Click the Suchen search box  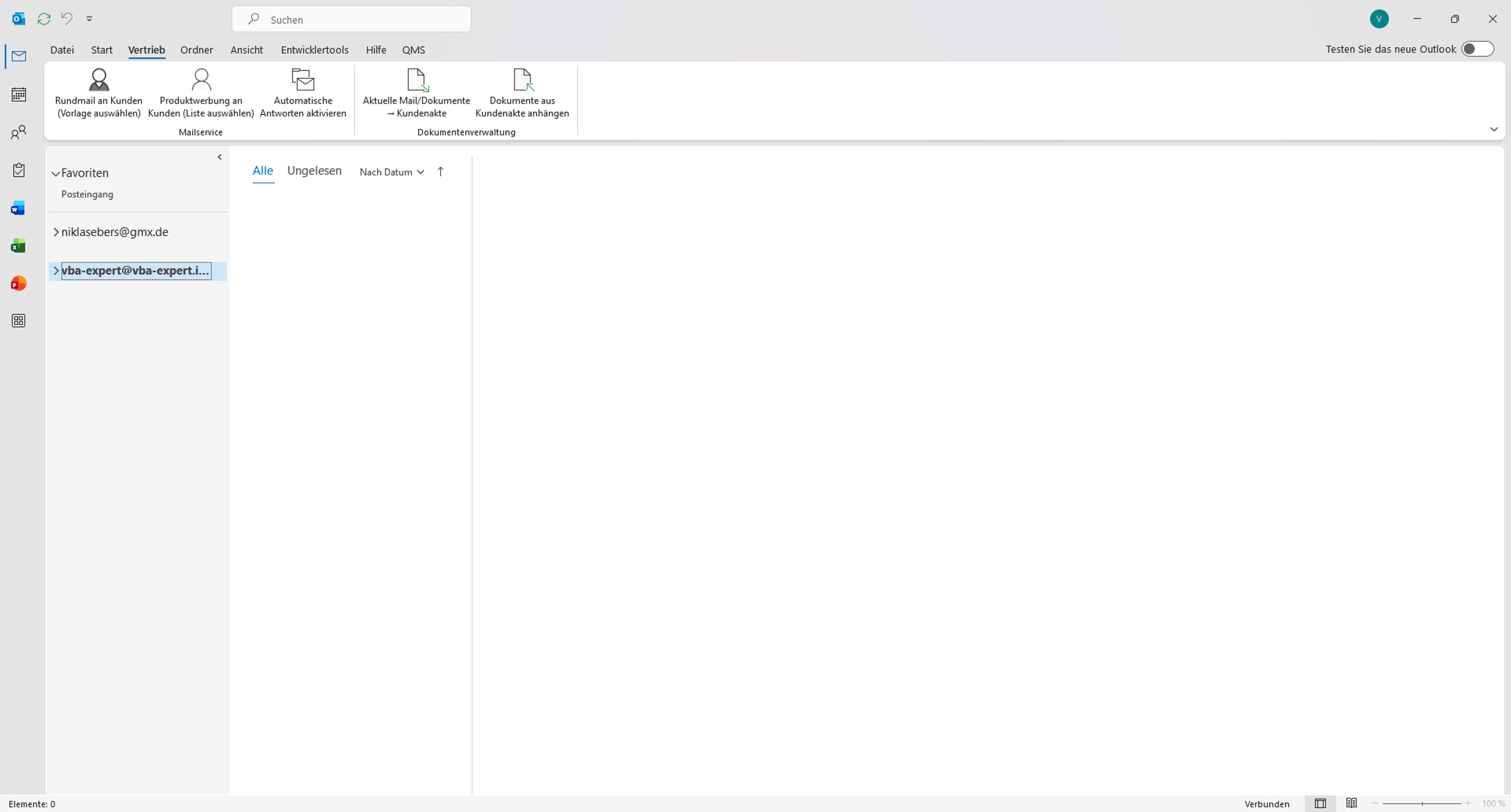[x=352, y=19]
